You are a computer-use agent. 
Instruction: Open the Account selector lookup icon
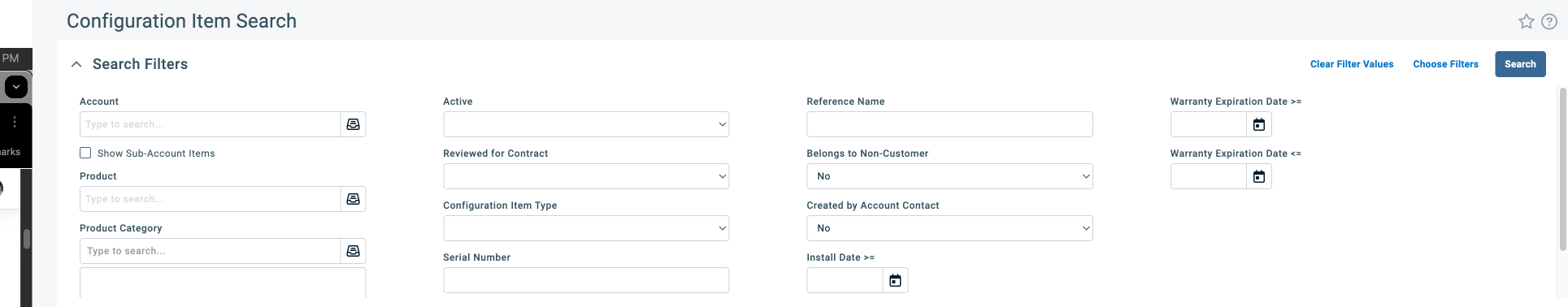pyautogui.click(x=353, y=124)
